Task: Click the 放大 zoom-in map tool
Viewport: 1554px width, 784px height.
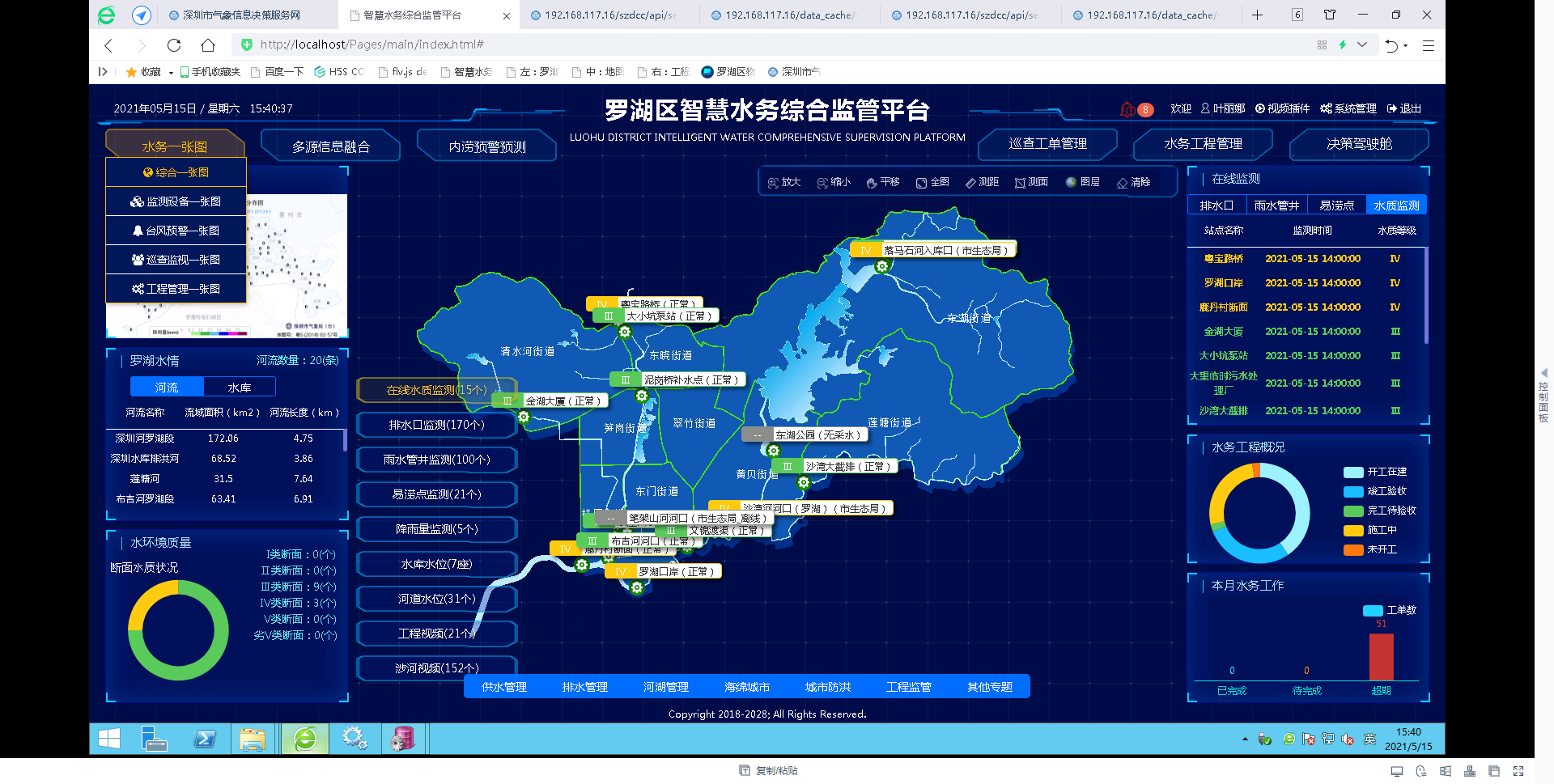Action: [x=783, y=182]
